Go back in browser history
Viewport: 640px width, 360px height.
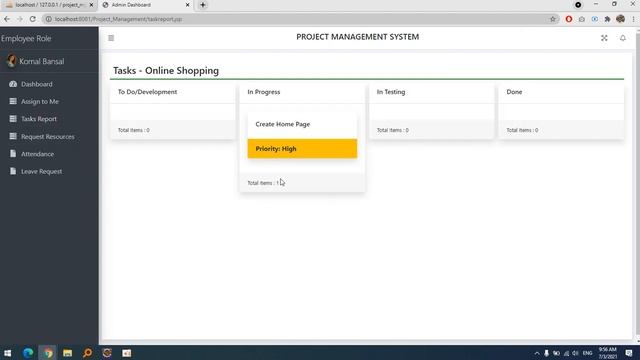click(7, 19)
